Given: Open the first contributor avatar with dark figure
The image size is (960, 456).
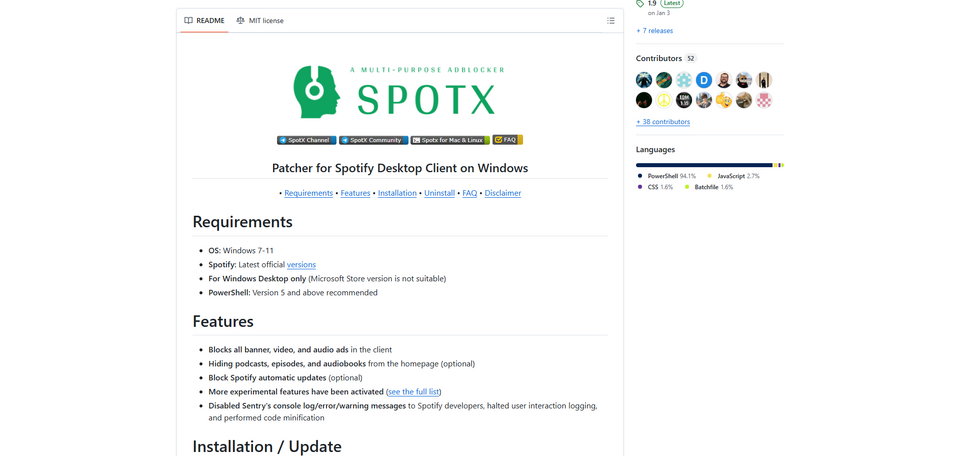Looking at the screenshot, I should pyautogui.click(x=644, y=80).
